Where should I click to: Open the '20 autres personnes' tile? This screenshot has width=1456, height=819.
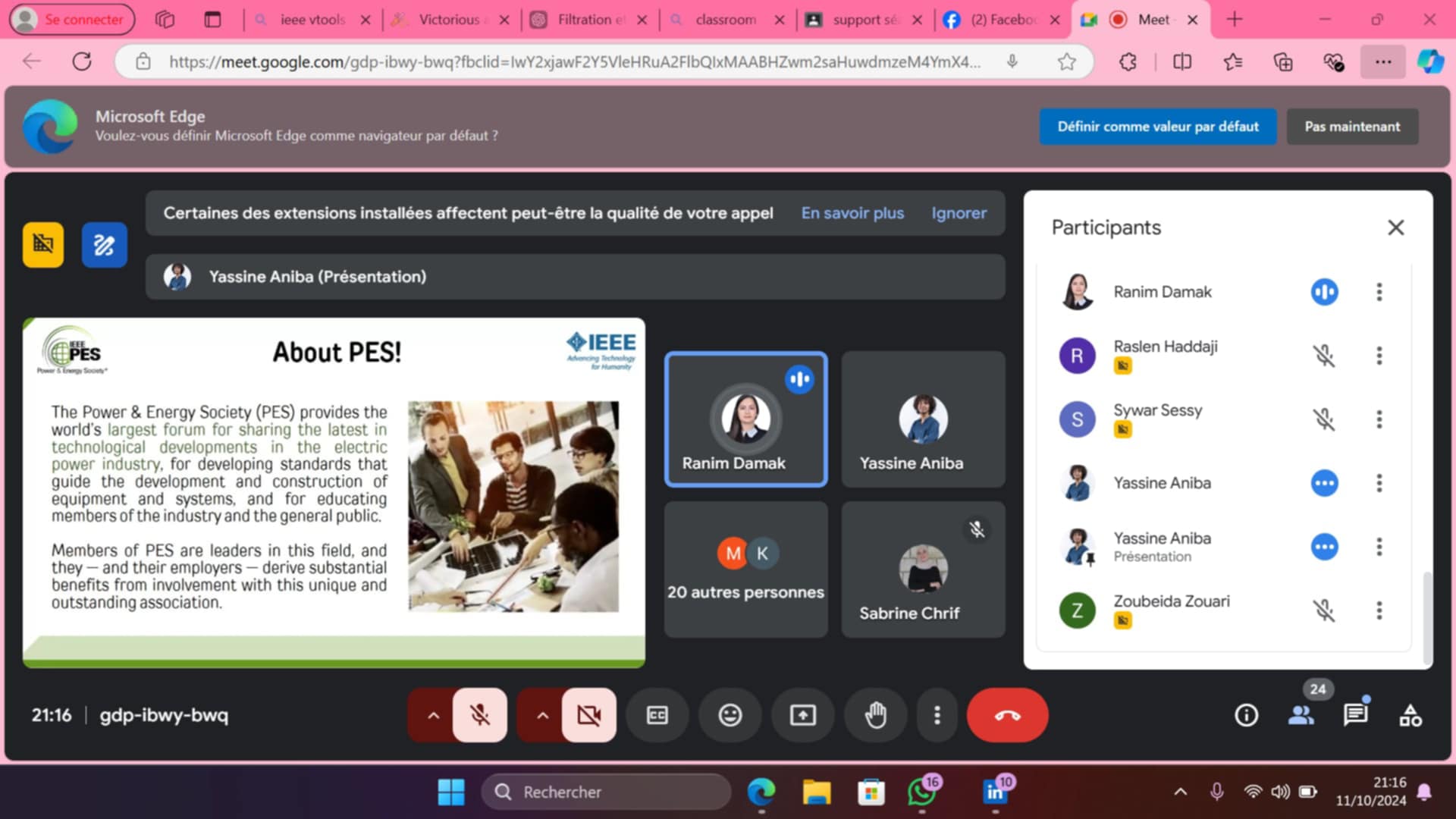point(745,570)
